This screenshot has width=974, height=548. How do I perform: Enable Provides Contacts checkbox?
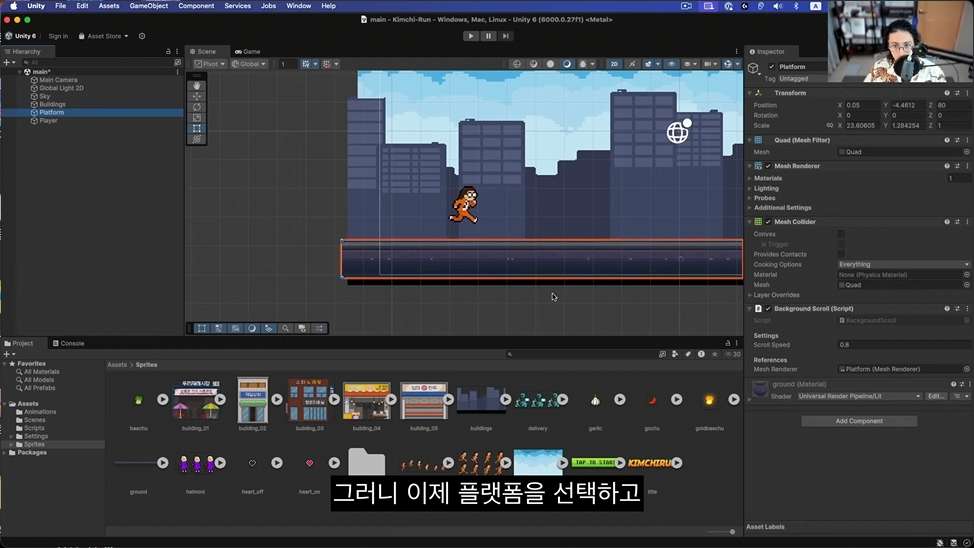click(x=841, y=254)
